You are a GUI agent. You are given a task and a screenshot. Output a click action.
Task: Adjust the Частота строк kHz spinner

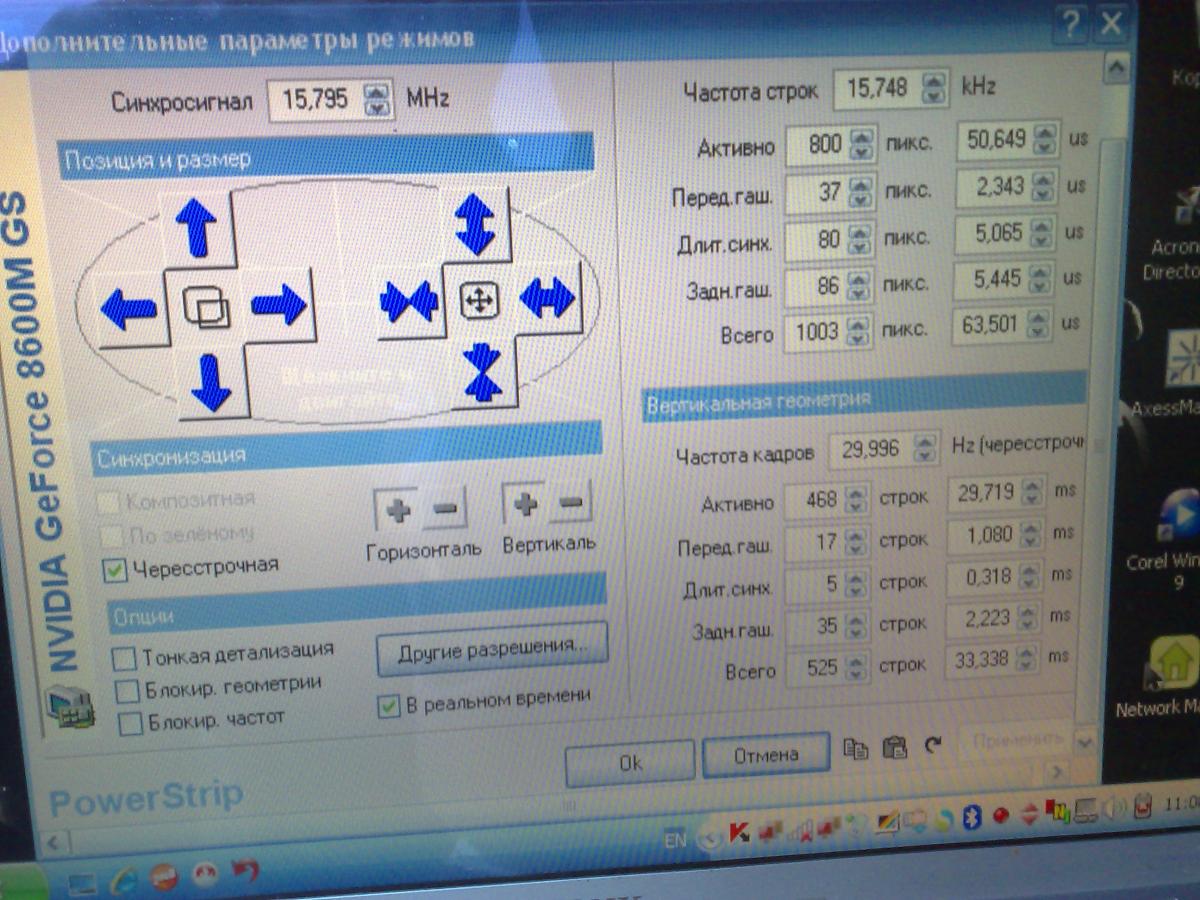[x=935, y=88]
